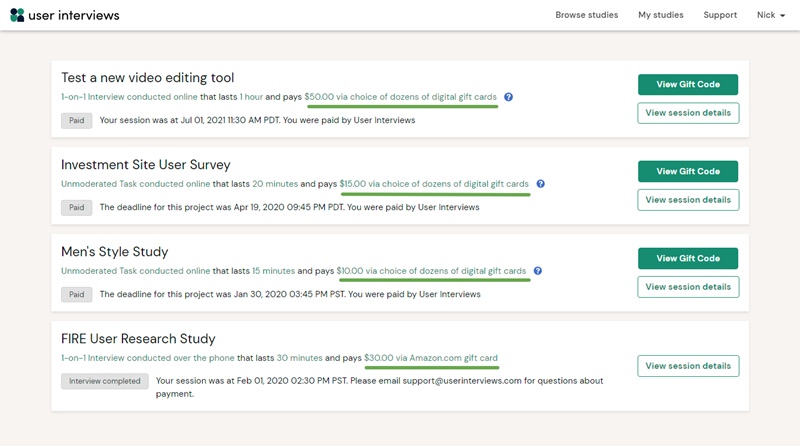This screenshot has height=446, width=800.
Task: View Gift Code for Men's Style Study
Action: pos(688,259)
